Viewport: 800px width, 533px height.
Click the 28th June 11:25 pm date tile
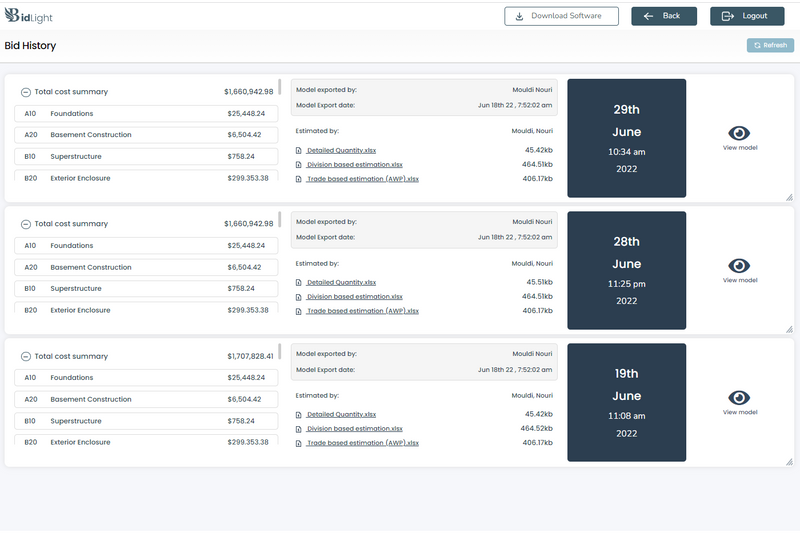coord(627,270)
